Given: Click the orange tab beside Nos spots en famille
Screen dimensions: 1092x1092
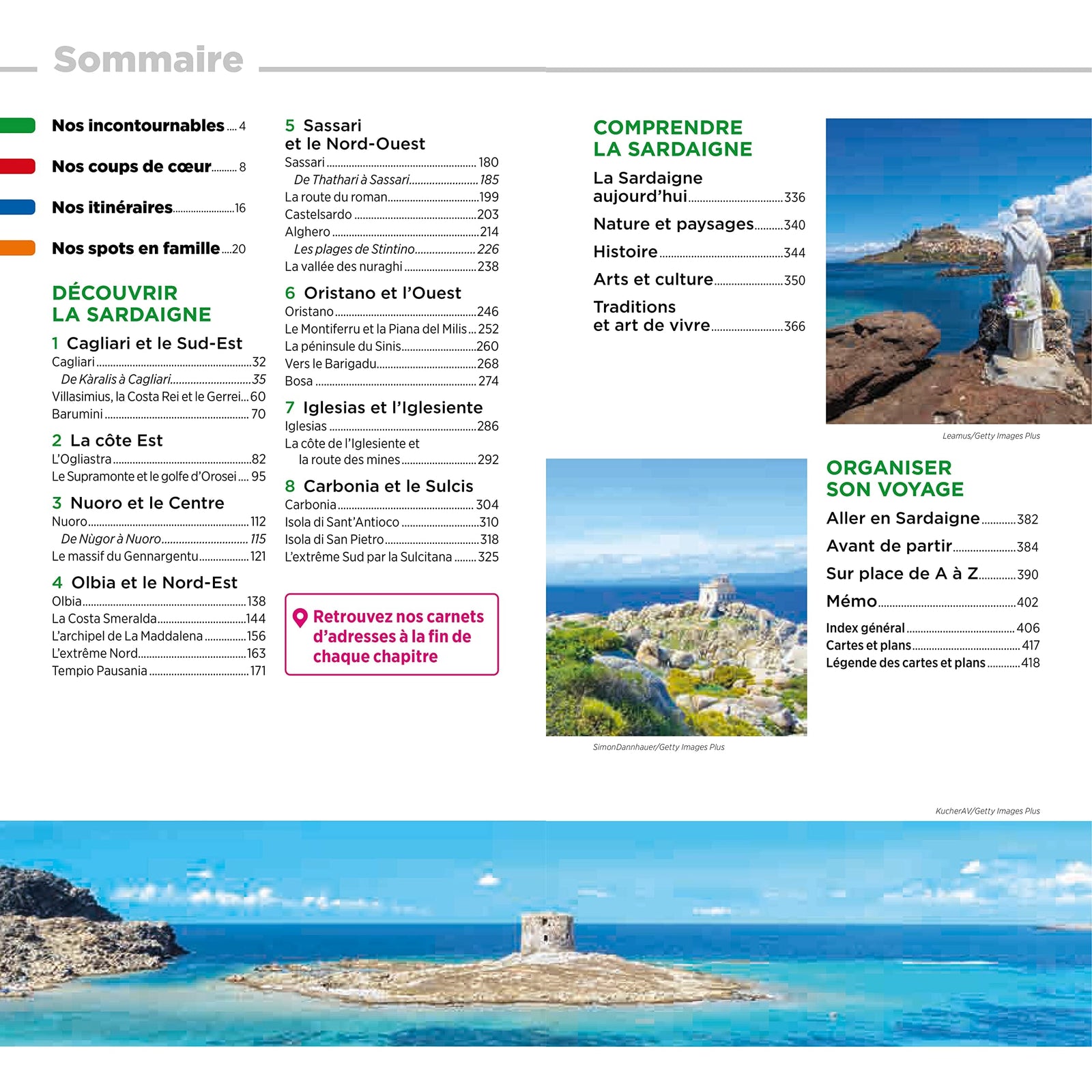Looking at the screenshot, I should click(18, 248).
